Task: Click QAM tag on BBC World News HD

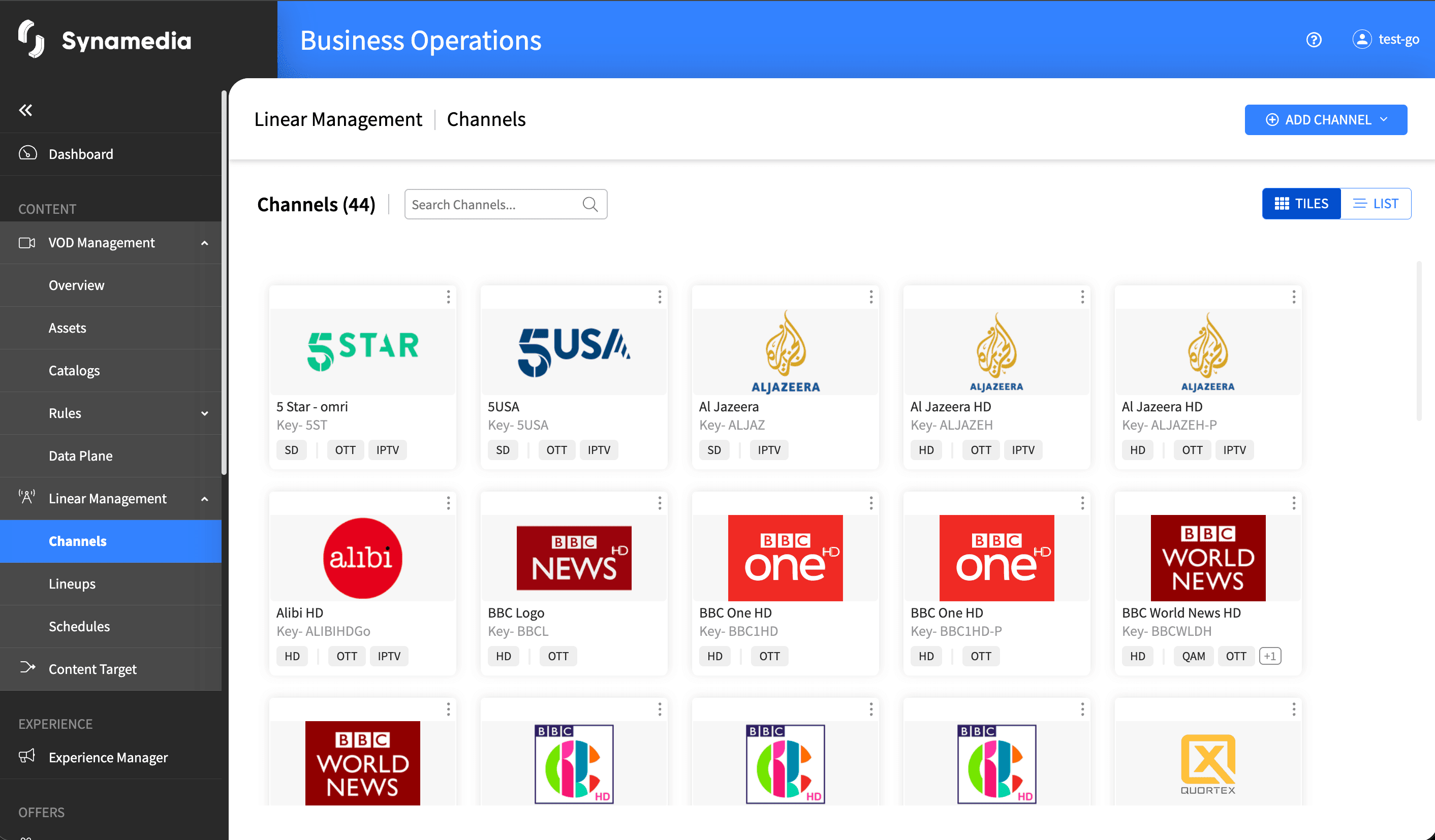Action: (x=1193, y=656)
